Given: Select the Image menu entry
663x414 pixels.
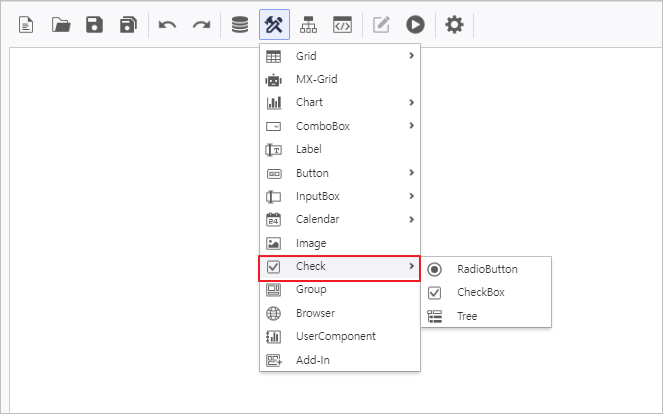Looking at the screenshot, I should click(x=340, y=243).
